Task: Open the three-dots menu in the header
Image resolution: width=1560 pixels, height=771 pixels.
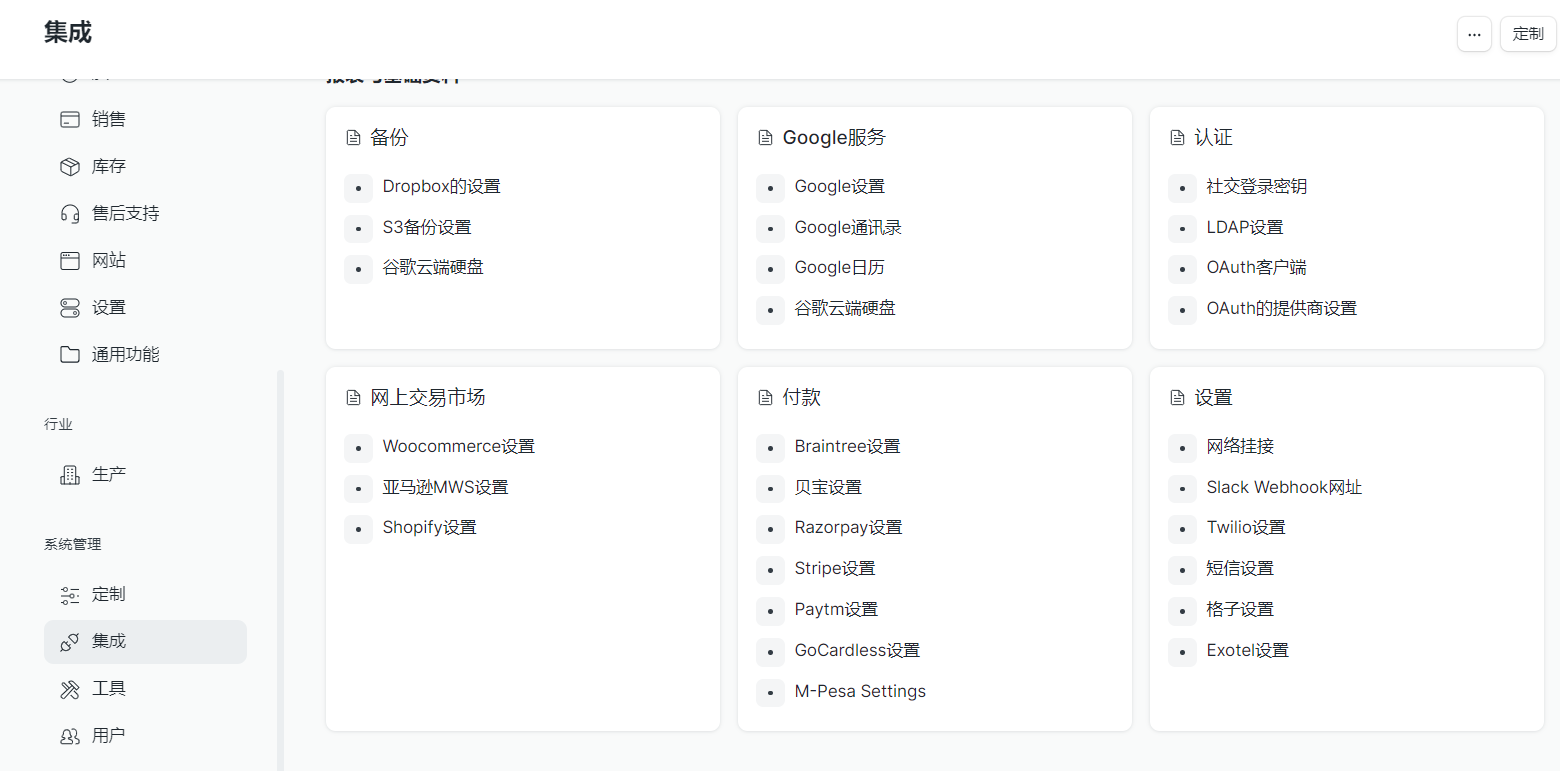Action: pyautogui.click(x=1474, y=34)
